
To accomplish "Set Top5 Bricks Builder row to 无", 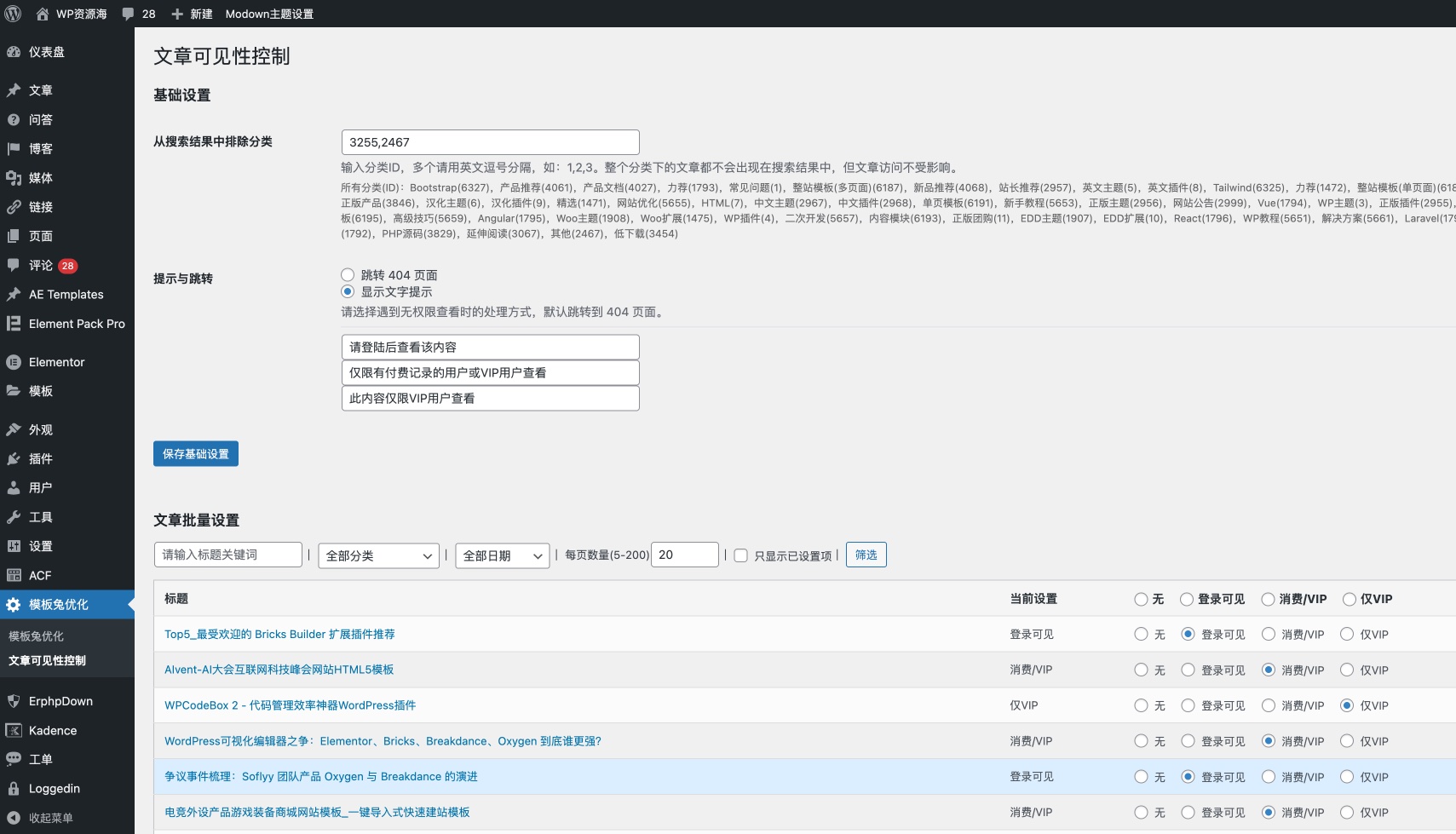I will click(x=1142, y=634).
